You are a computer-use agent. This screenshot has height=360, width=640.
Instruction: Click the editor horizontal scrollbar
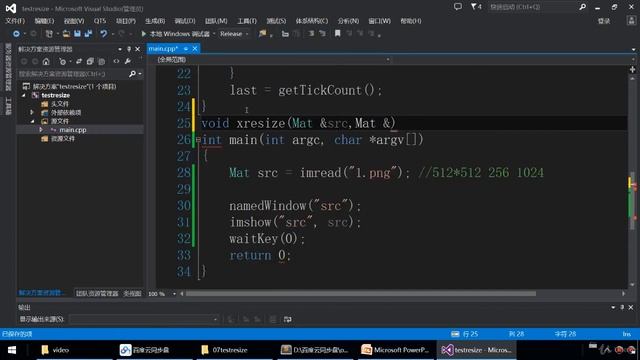361,293
